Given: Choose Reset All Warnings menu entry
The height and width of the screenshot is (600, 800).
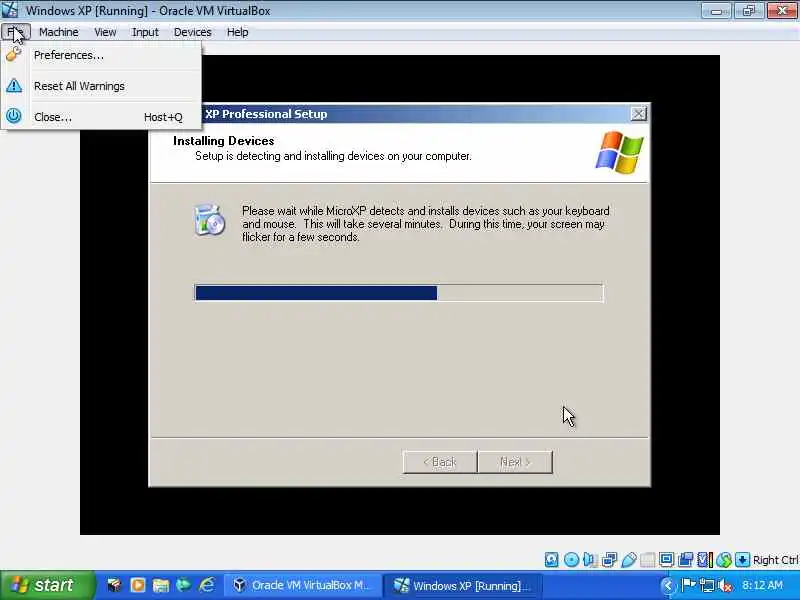Looking at the screenshot, I should click(101, 86).
